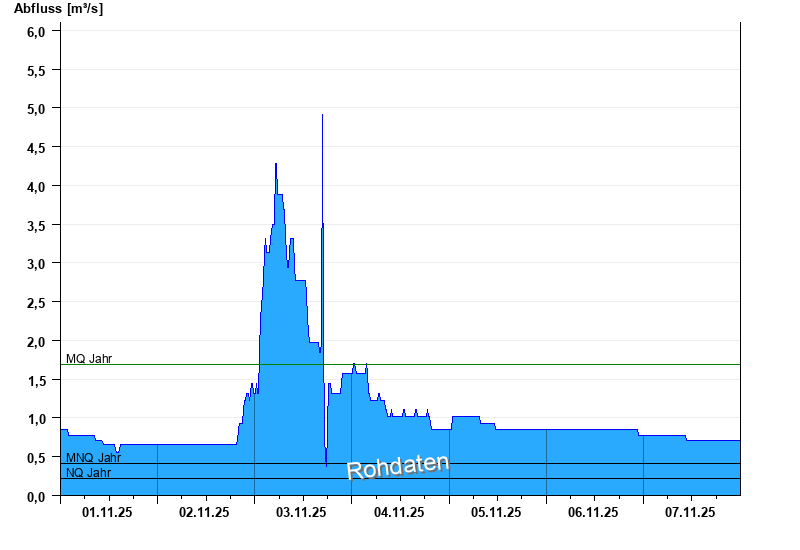Screen dimensions: 800x550
Task: Click the '03.11.25' date label
Action: coord(301,512)
